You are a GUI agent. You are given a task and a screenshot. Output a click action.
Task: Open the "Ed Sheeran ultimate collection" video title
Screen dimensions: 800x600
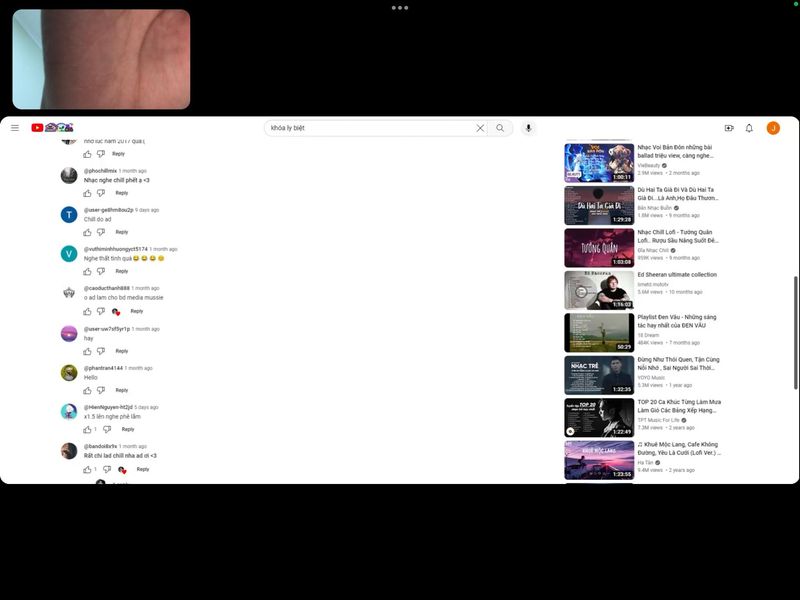(x=677, y=275)
